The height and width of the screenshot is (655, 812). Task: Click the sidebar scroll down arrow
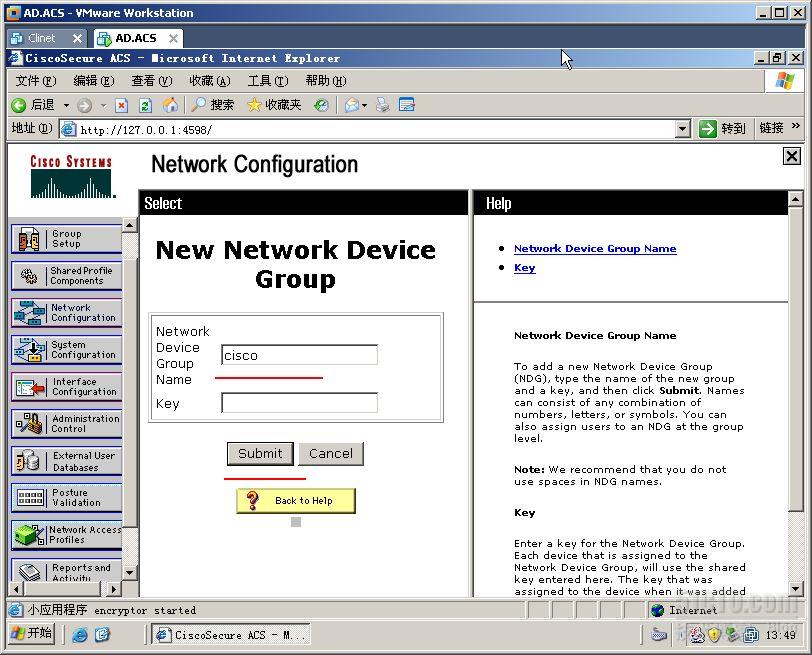(x=129, y=573)
